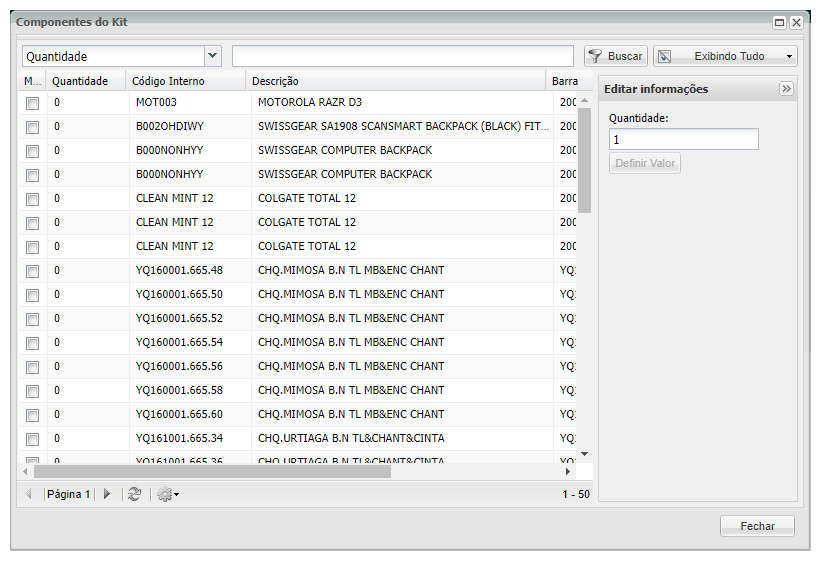Click the SWISSGEAR SA1908 SCANSMART BACKPACK cell

click(402, 126)
